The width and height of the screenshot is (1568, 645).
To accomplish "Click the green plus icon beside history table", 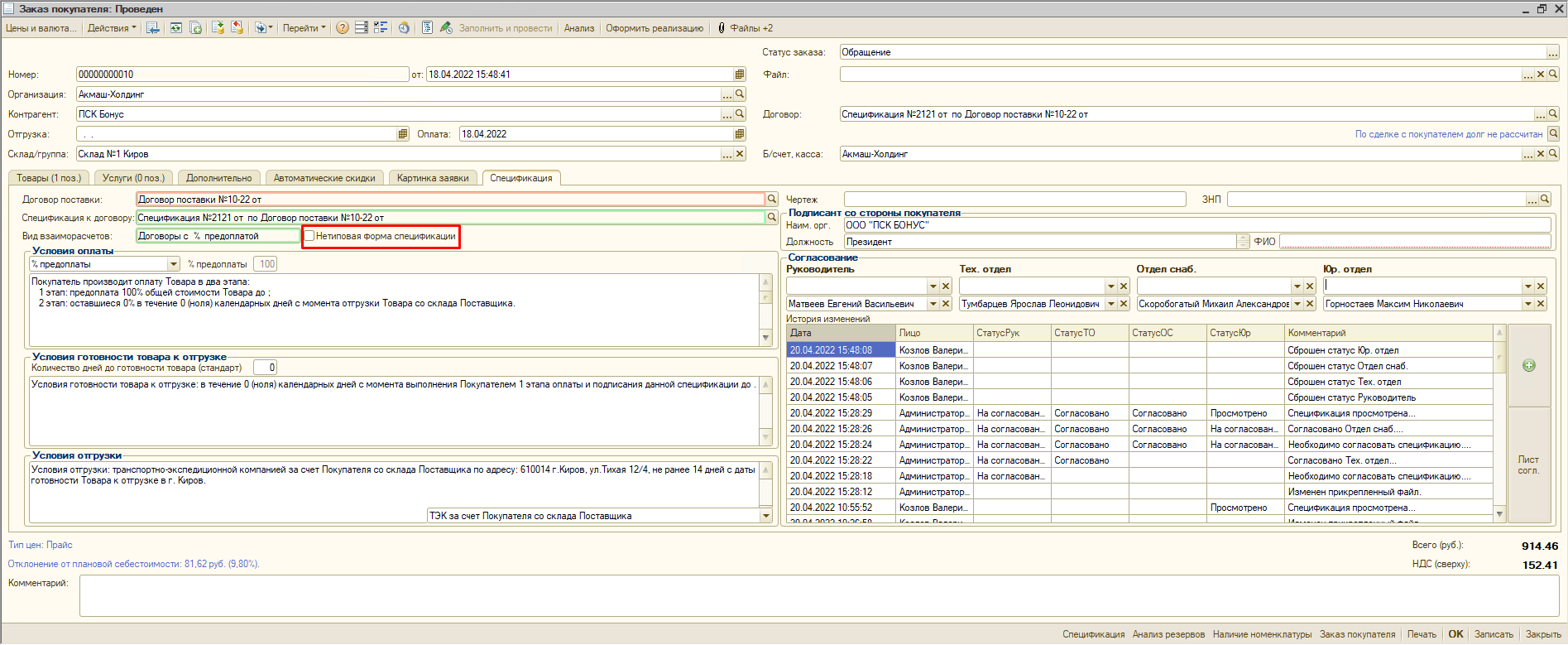I will click(1529, 365).
